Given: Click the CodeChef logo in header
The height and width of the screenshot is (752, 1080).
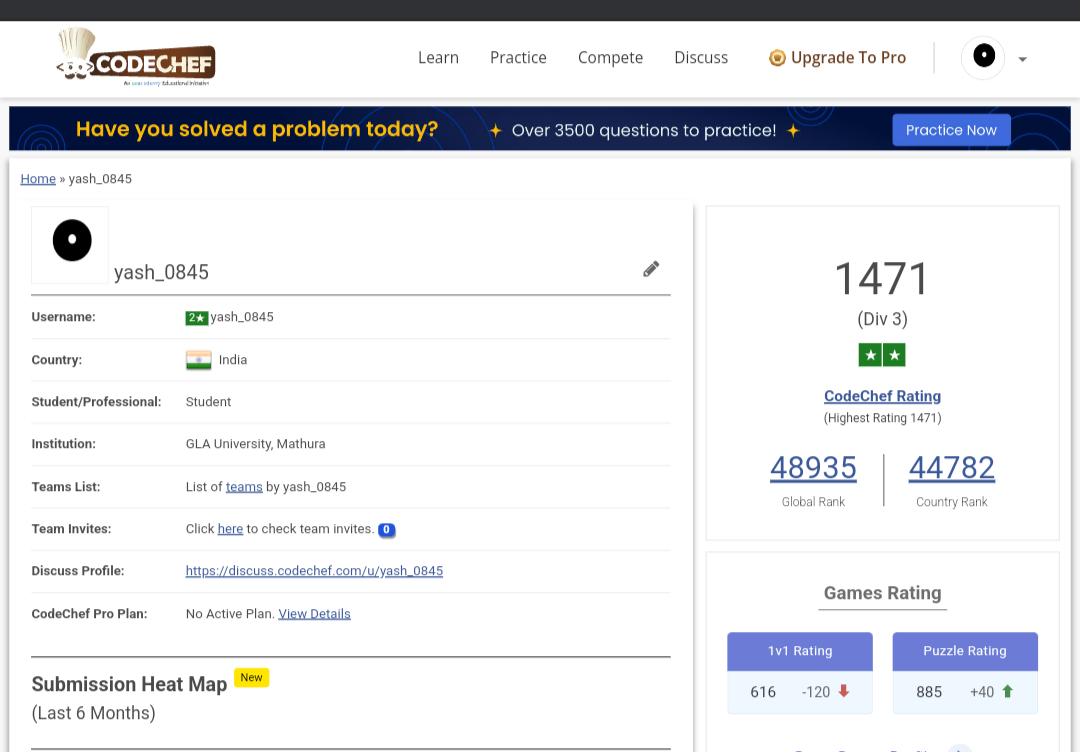Looking at the screenshot, I should click(136, 58).
